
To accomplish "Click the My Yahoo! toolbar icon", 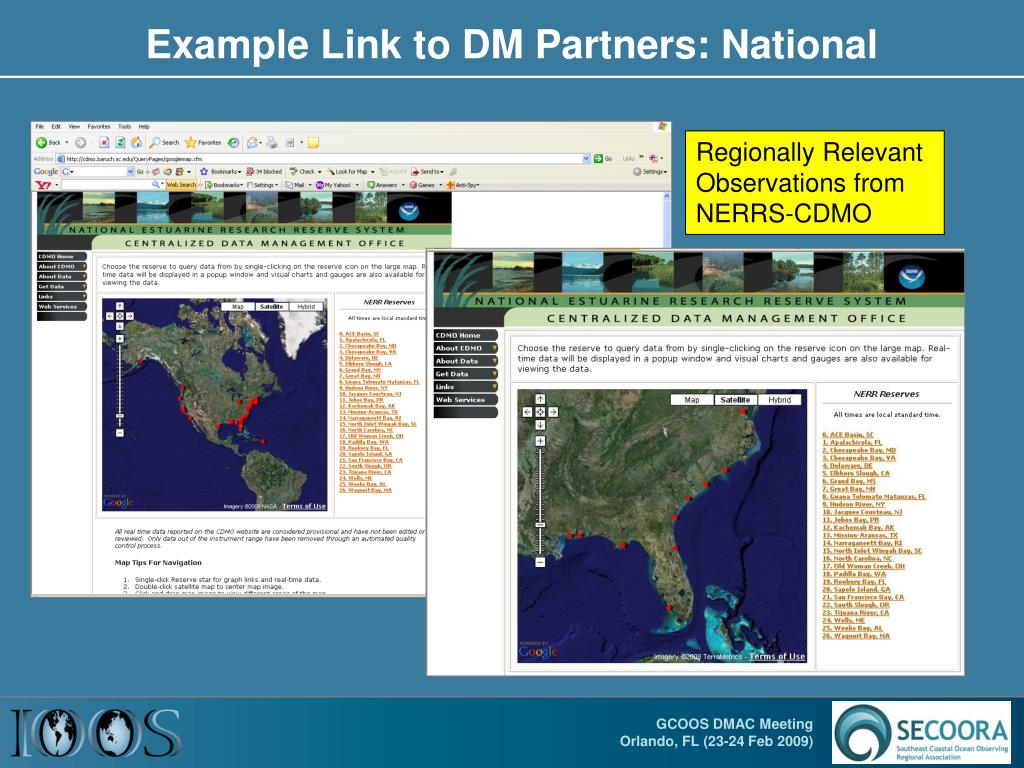I will pyautogui.click(x=320, y=185).
